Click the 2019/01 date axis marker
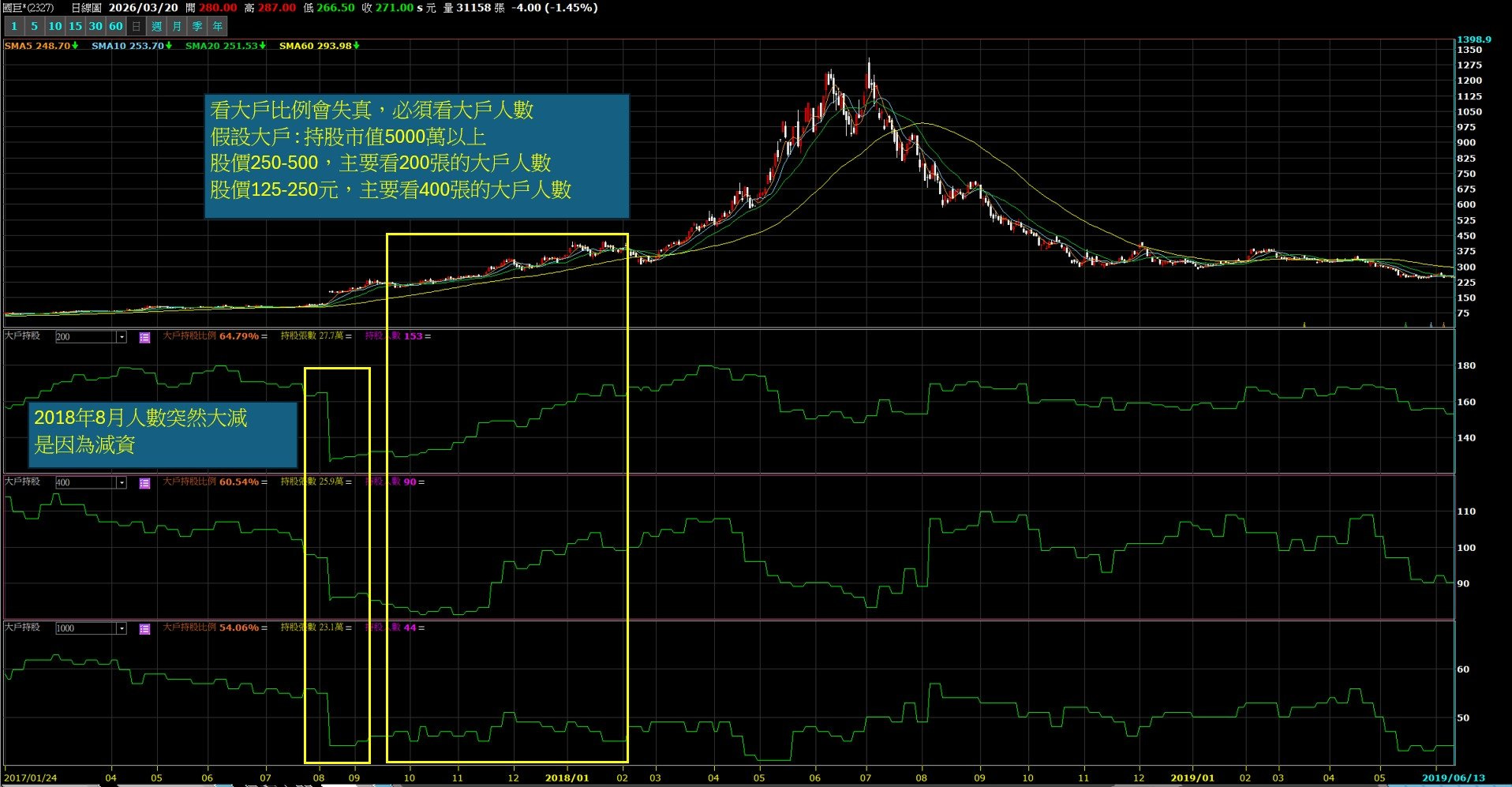This screenshot has height=787, width=1512. (x=1192, y=778)
